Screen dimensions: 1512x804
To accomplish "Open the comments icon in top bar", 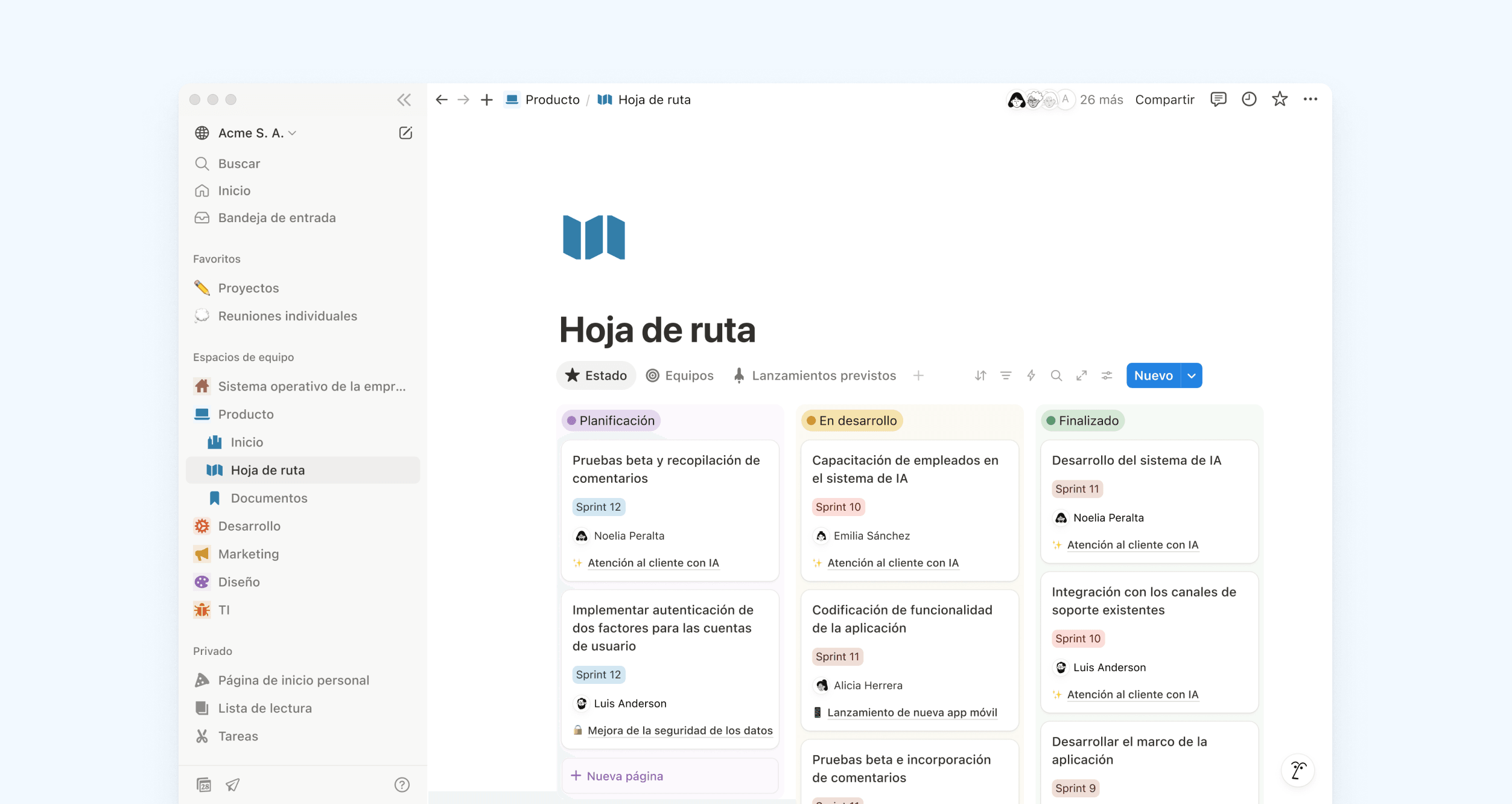I will click(1218, 99).
